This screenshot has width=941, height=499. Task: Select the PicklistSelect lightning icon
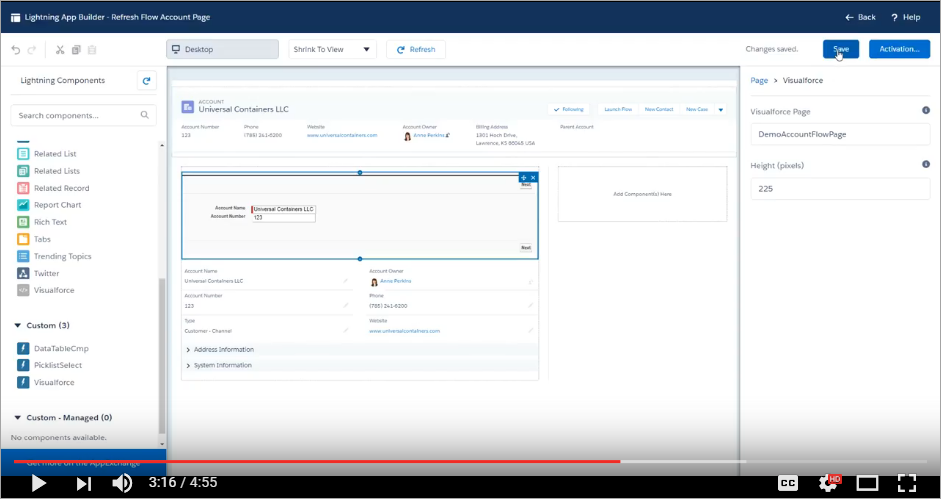coord(23,365)
